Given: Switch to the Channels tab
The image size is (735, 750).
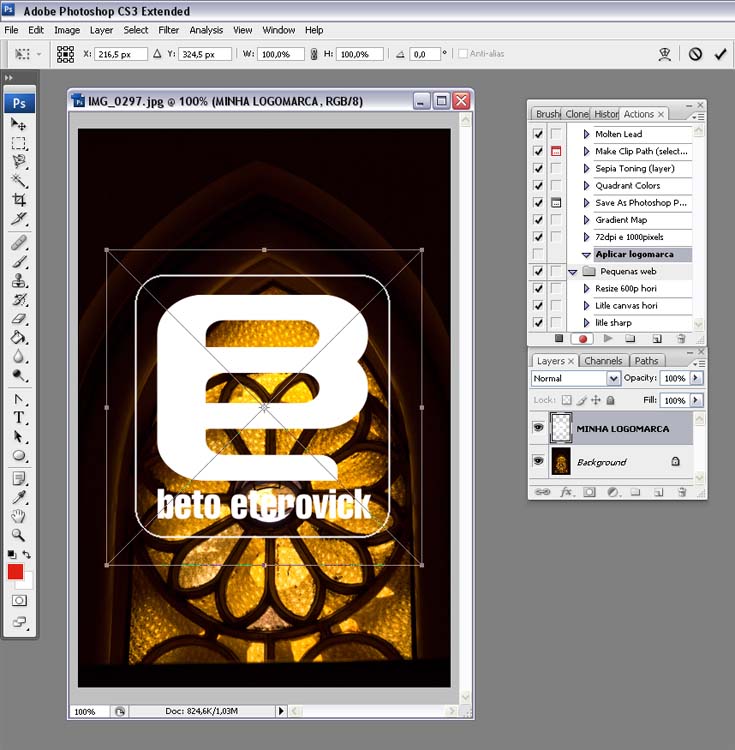Looking at the screenshot, I should point(603,361).
